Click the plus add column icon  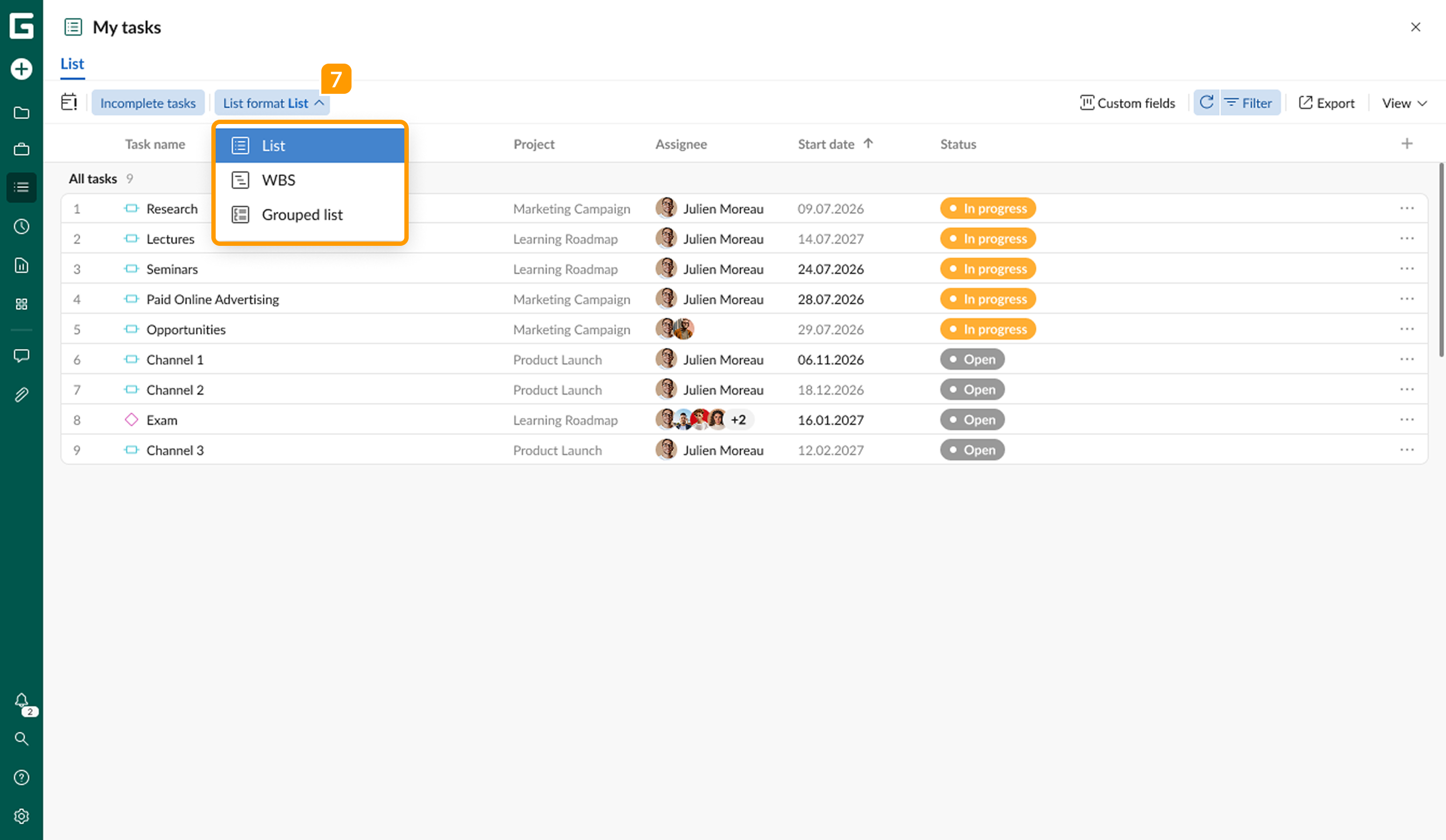tap(1407, 144)
